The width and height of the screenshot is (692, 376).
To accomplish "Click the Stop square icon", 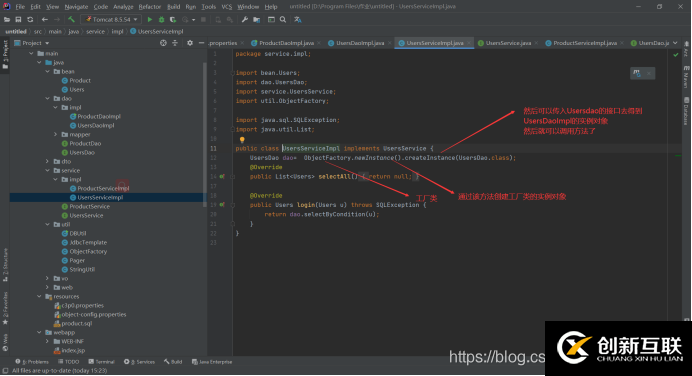I will coord(203,19).
